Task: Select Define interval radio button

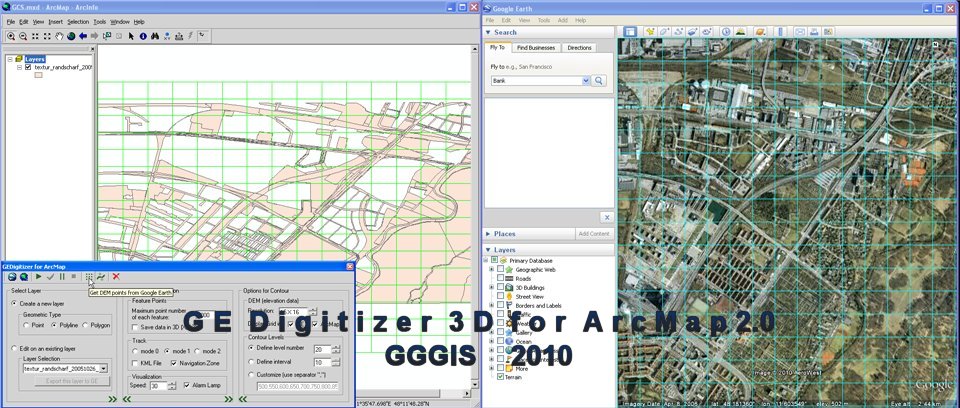Action: coord(252,362)
